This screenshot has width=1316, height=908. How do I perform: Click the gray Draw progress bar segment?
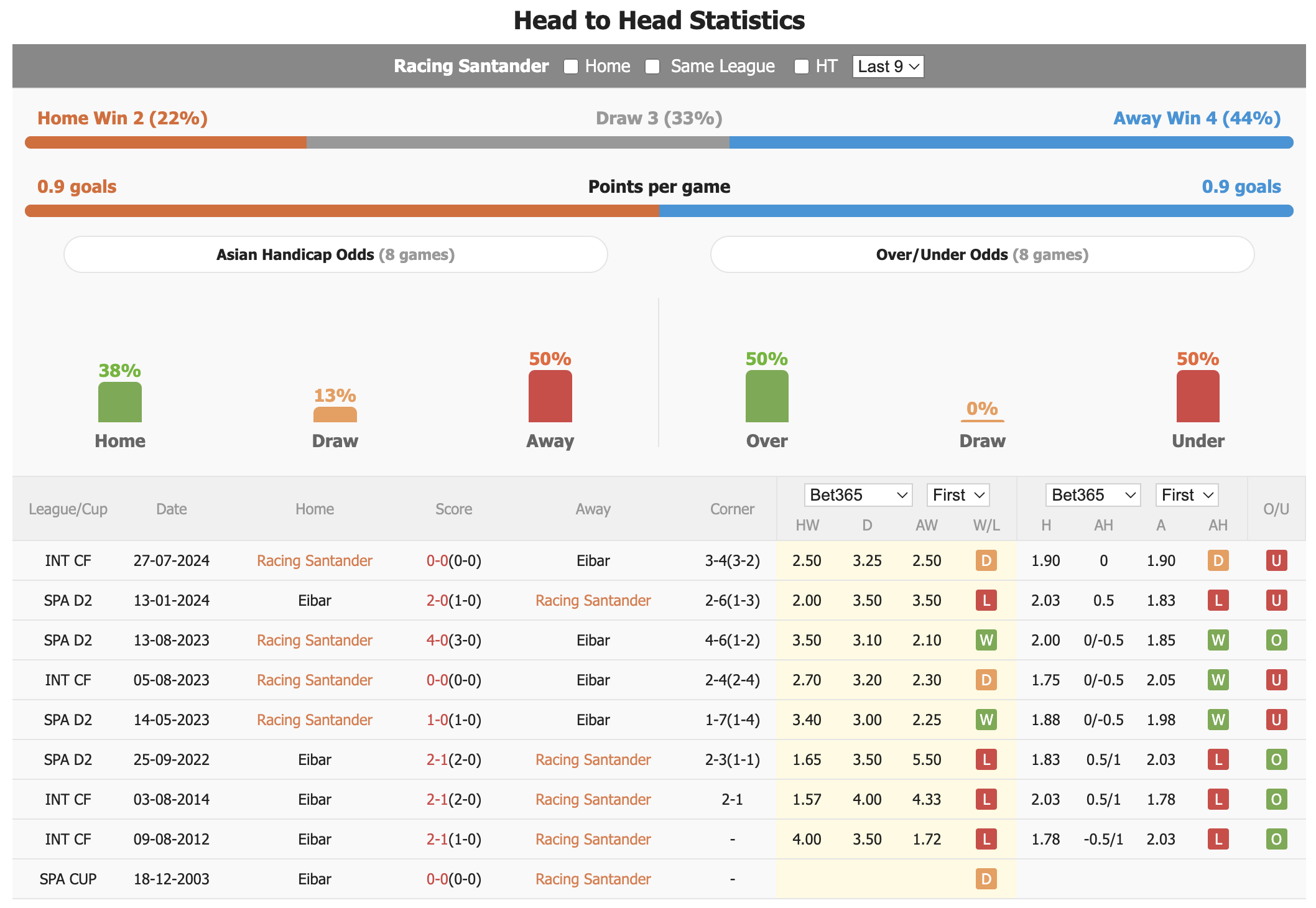coord(518,142)
